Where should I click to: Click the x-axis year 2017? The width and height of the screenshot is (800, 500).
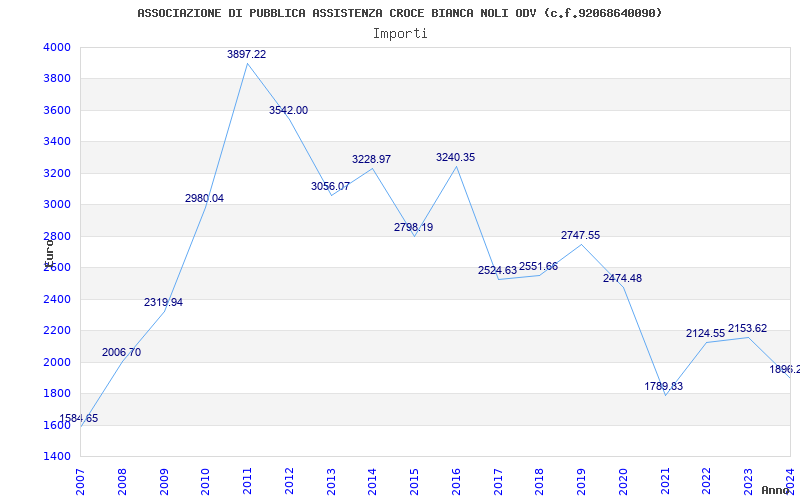(x=498, y=482)
